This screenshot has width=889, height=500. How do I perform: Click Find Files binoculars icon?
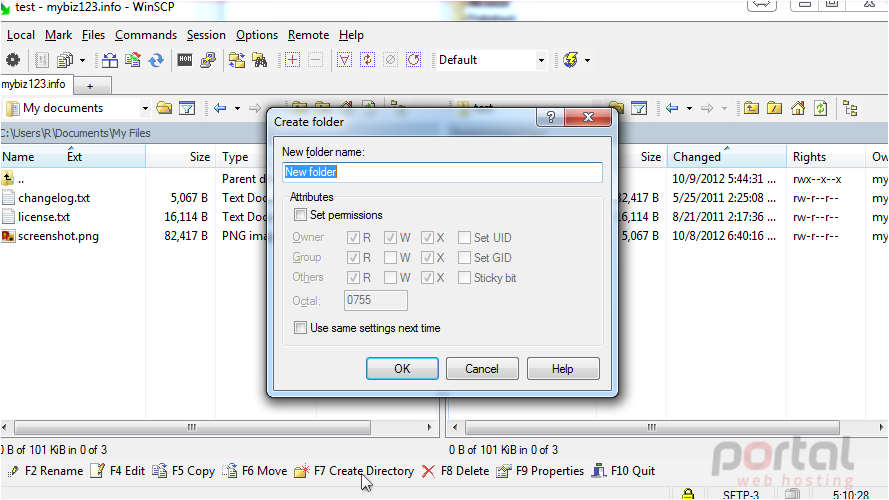pos(260,60)
